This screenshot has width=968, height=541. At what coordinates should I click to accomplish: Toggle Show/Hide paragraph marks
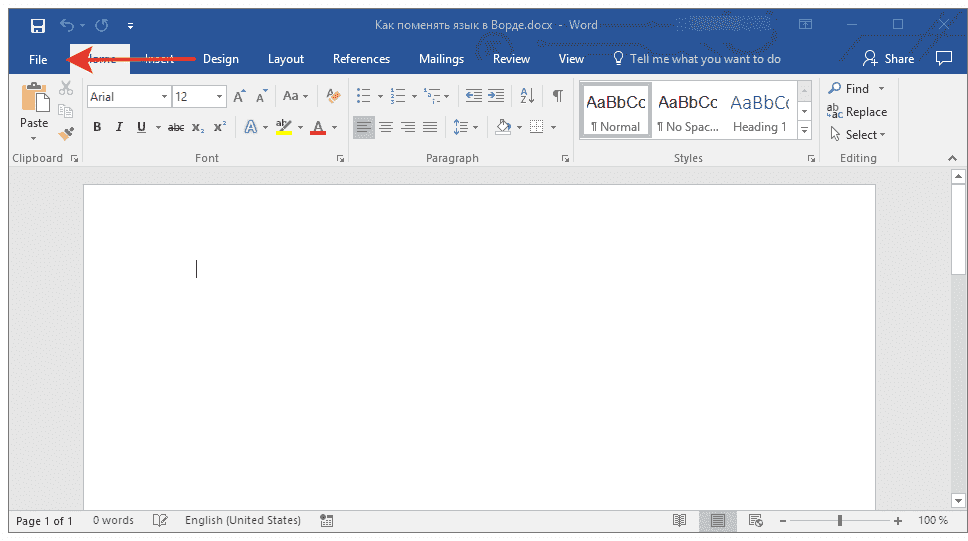[557, 97]
